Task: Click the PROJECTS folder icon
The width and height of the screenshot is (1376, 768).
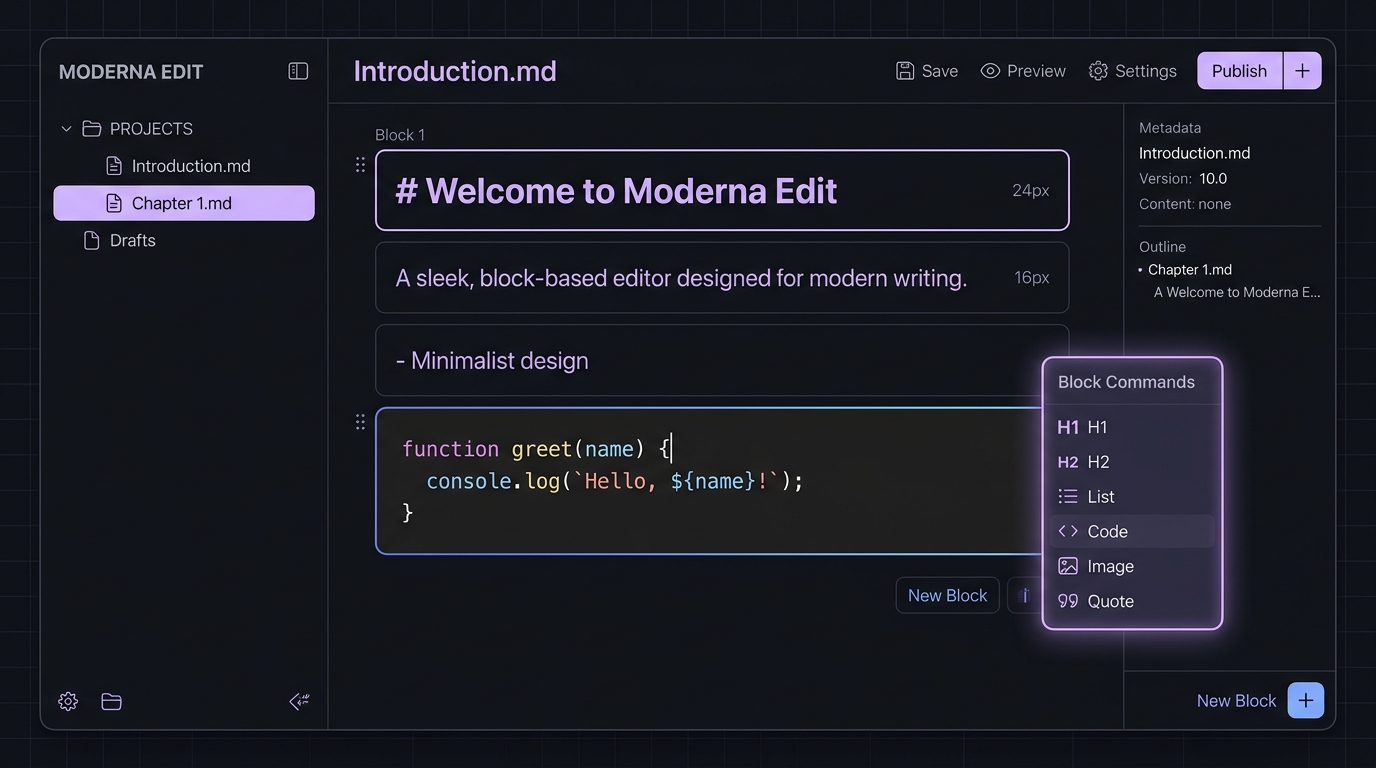Action: [92, 129]
